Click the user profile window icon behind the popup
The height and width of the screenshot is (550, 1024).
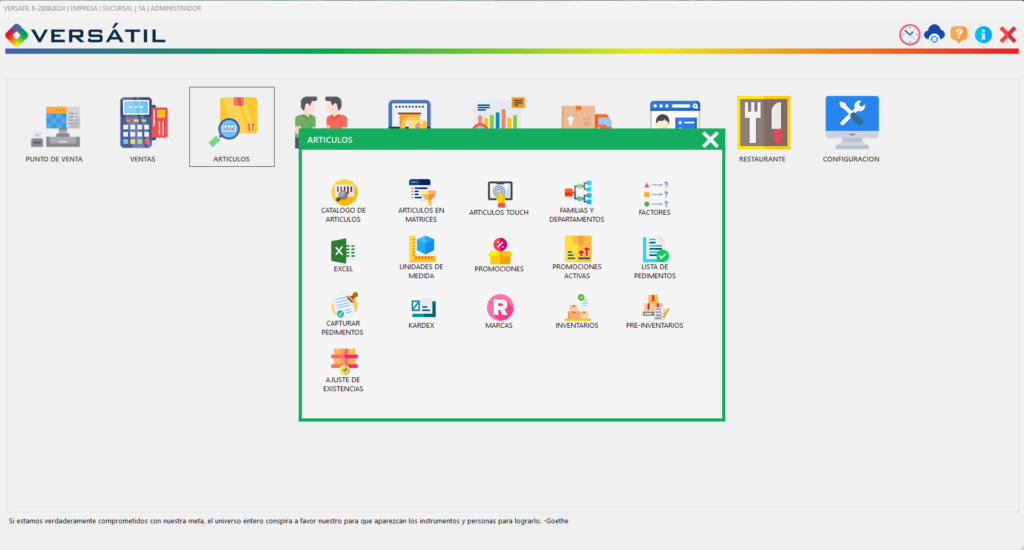pyautogui.click(x=675, y=114)
